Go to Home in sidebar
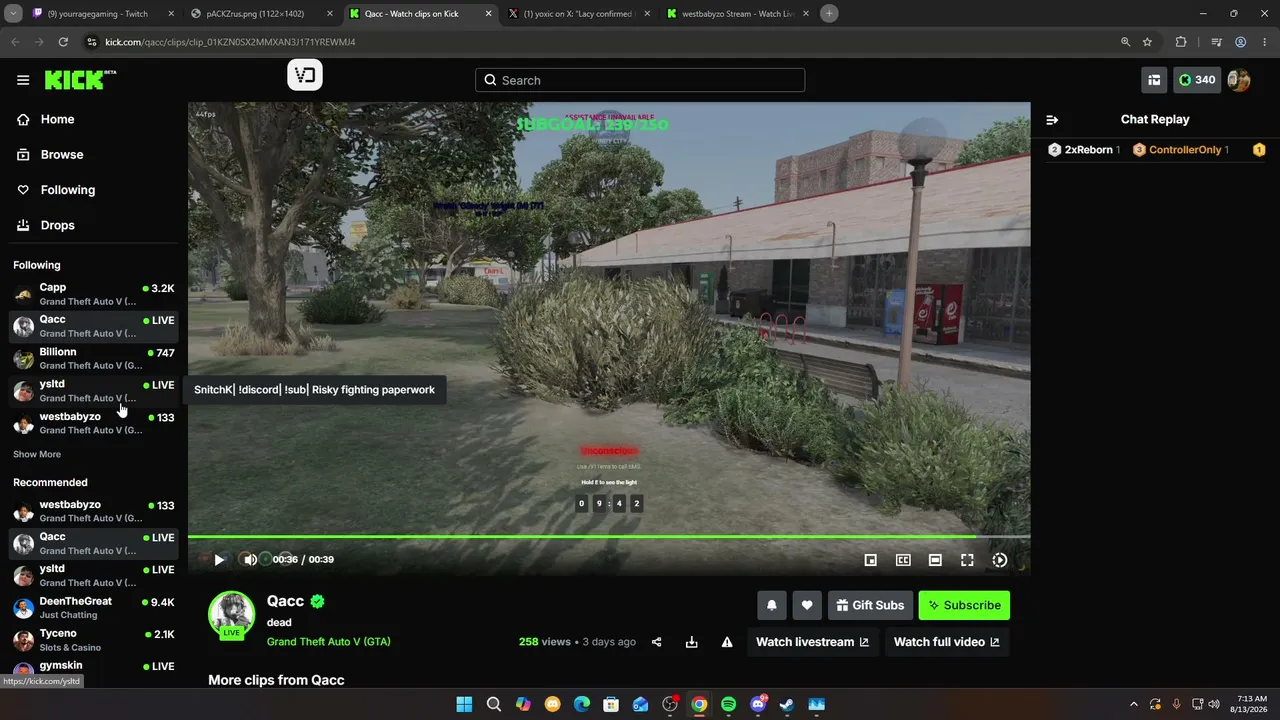The image size is (1280, 720). [57, 119]
